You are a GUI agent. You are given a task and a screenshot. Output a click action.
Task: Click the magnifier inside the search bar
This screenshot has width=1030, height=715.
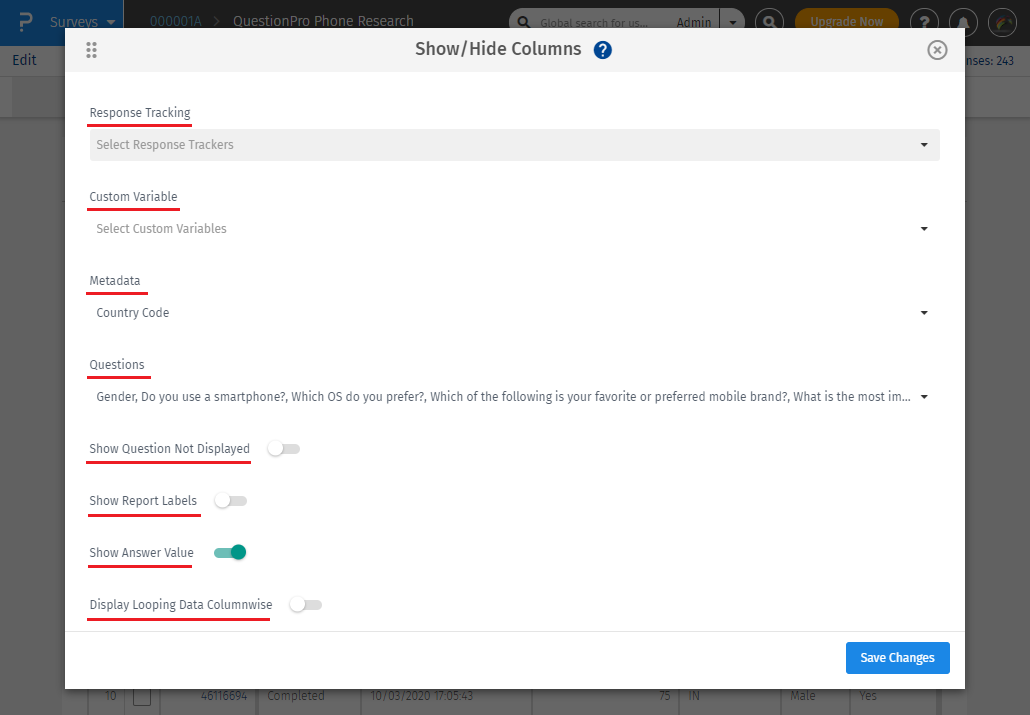coord(524,21)
